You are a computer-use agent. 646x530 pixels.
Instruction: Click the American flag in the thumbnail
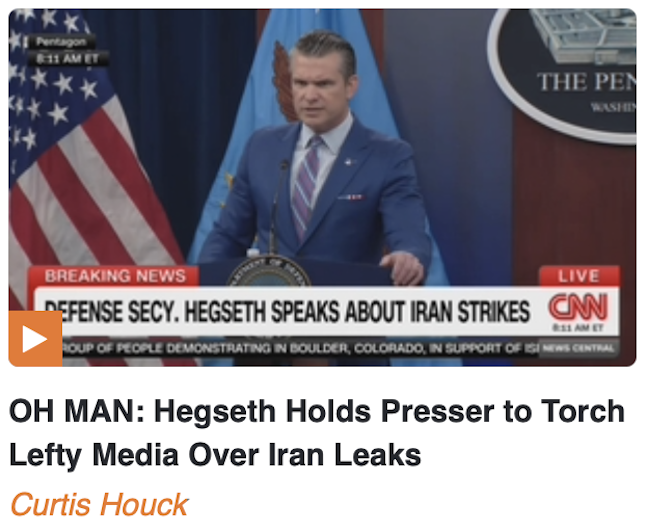click(82, 157)
